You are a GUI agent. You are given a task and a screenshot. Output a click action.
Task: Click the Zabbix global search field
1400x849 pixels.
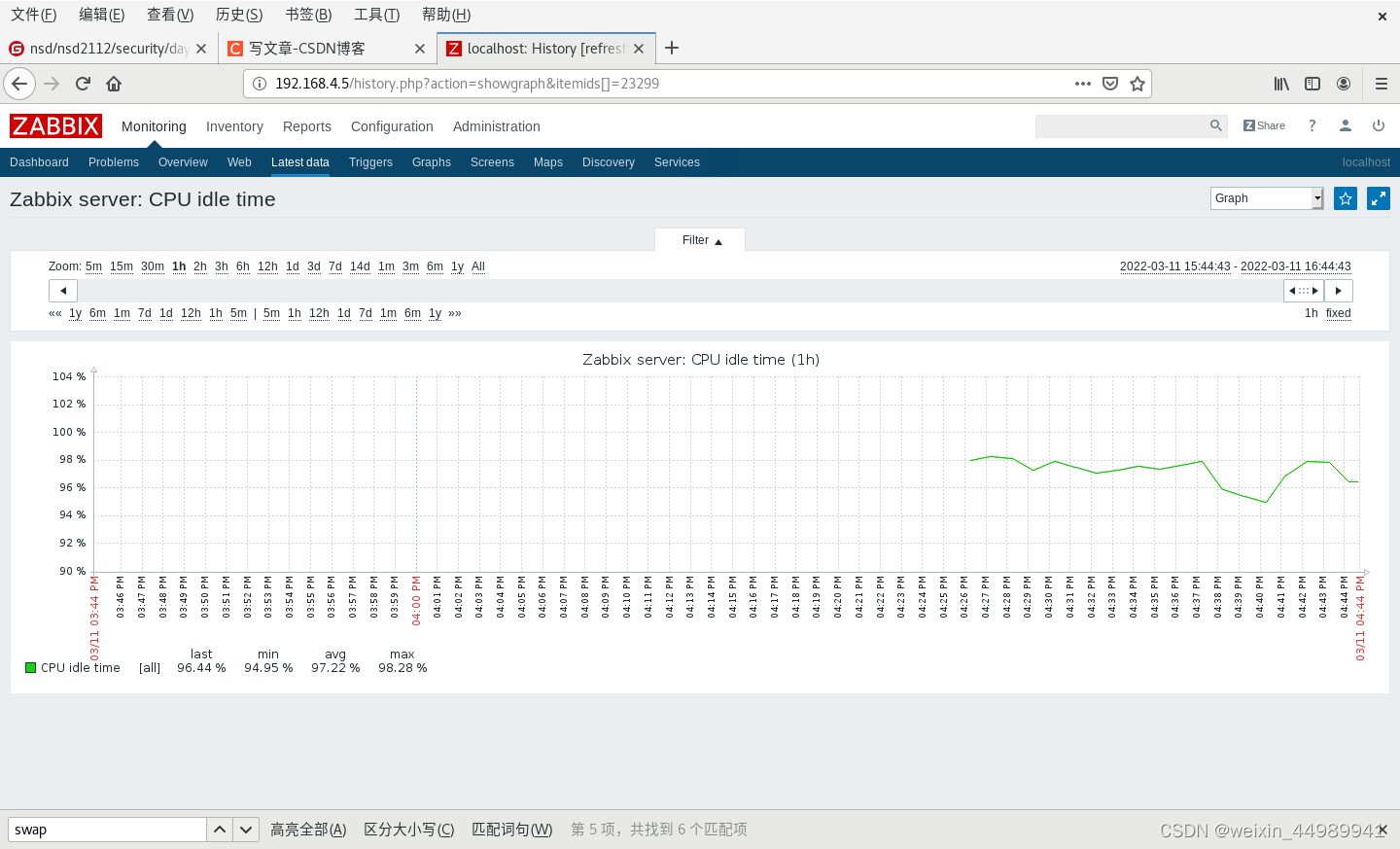(x=1121, y=125)
